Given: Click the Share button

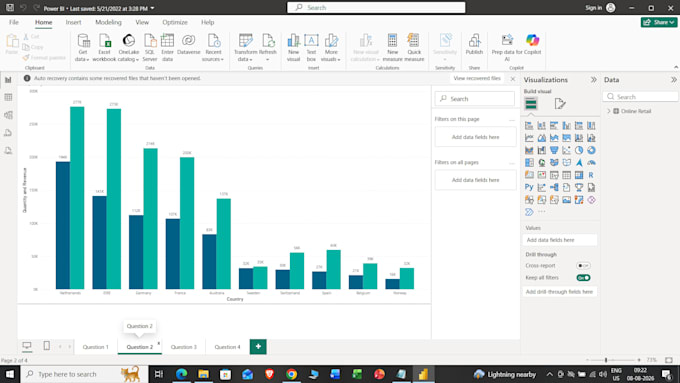Looking at the screenshot, I should coord(659,22).
